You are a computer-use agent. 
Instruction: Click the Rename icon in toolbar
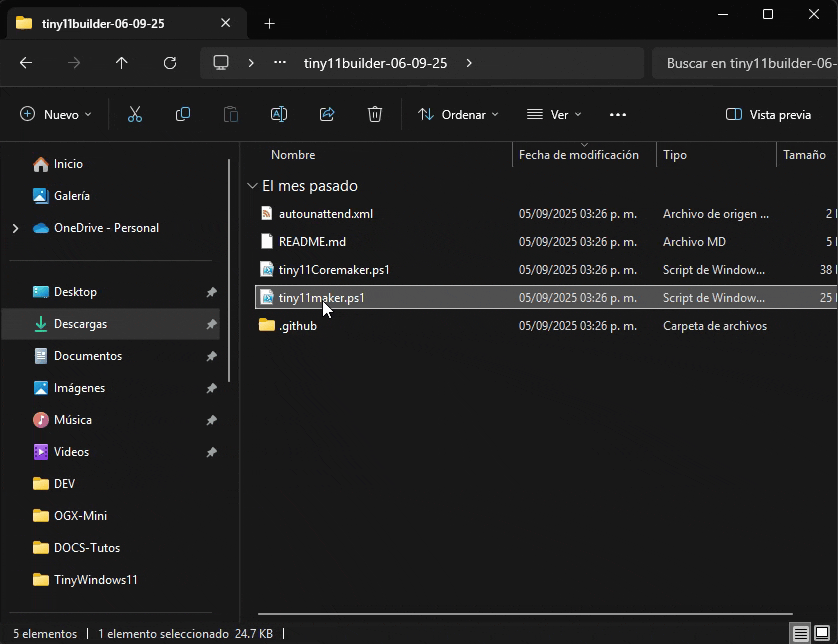coord(279,115)
